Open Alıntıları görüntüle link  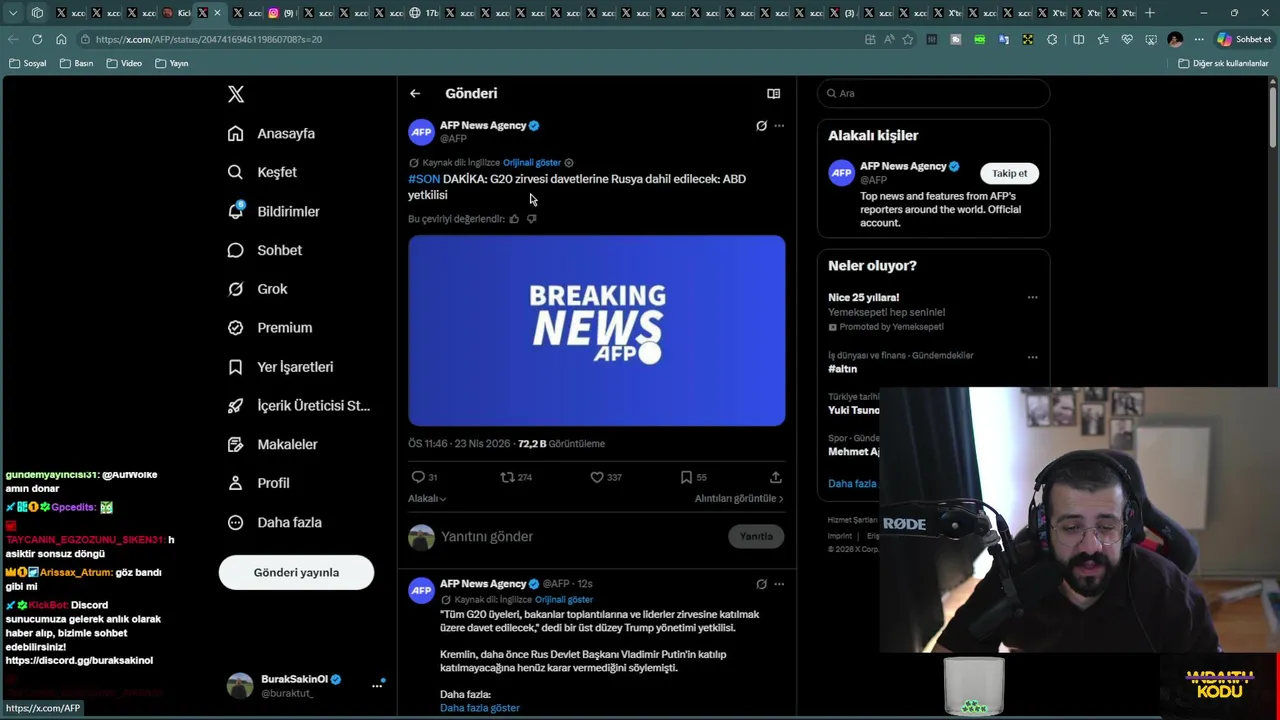(739, 498)
